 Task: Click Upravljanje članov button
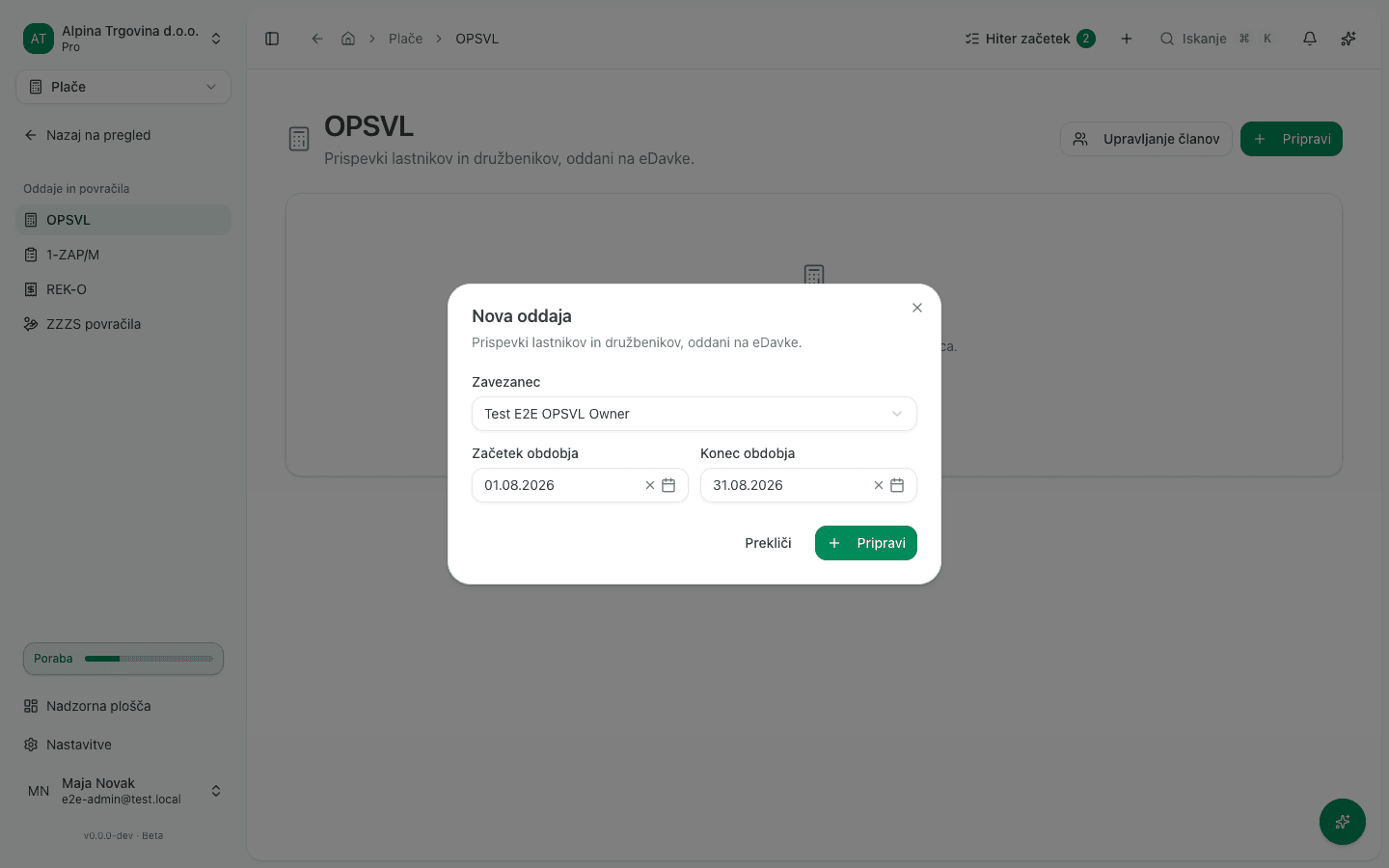coord(1146,139)
